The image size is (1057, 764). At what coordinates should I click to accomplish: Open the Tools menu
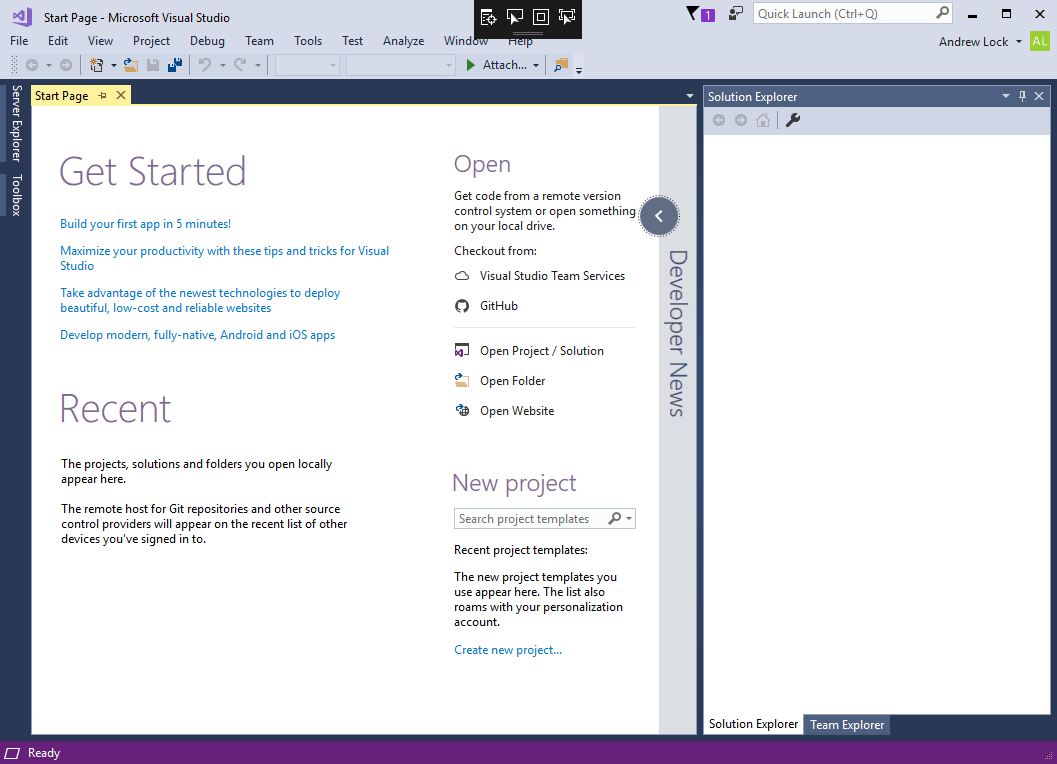click(308, 41)
